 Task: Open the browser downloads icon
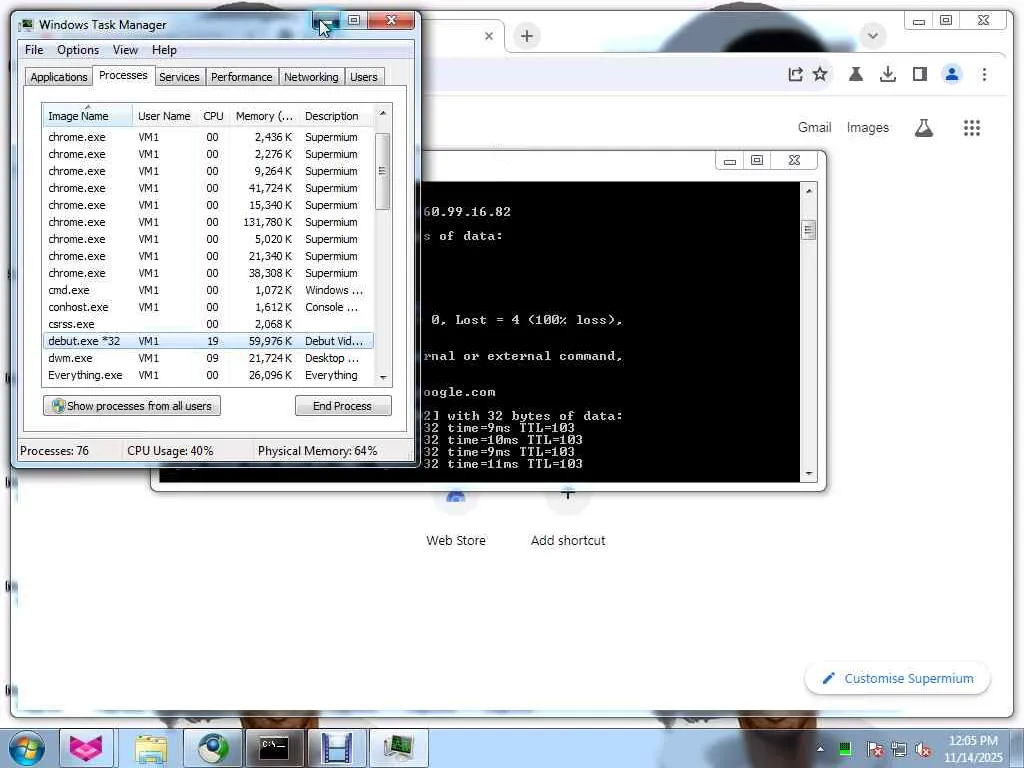pyautogui.click(x=888, y=74)
